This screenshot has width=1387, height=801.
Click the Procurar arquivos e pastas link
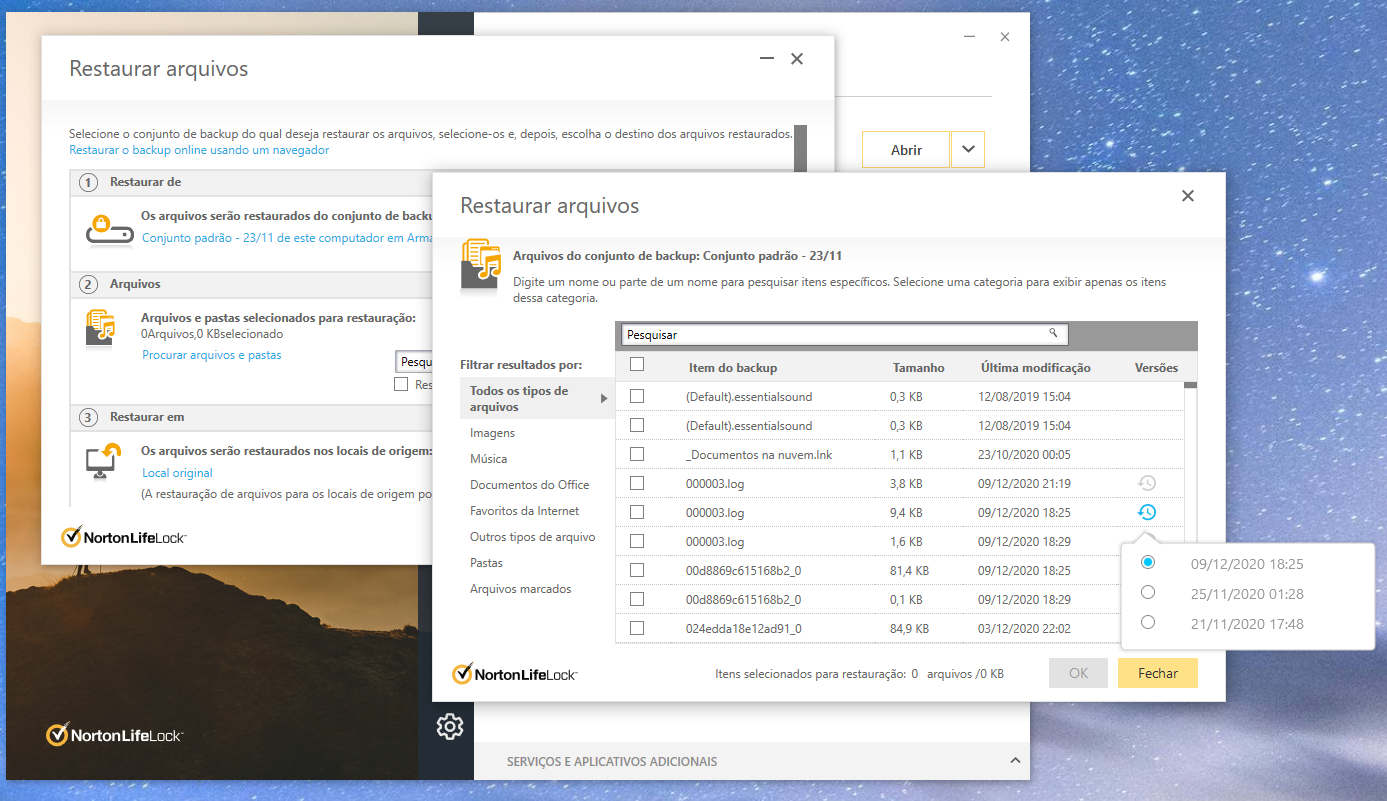(212, 355)
